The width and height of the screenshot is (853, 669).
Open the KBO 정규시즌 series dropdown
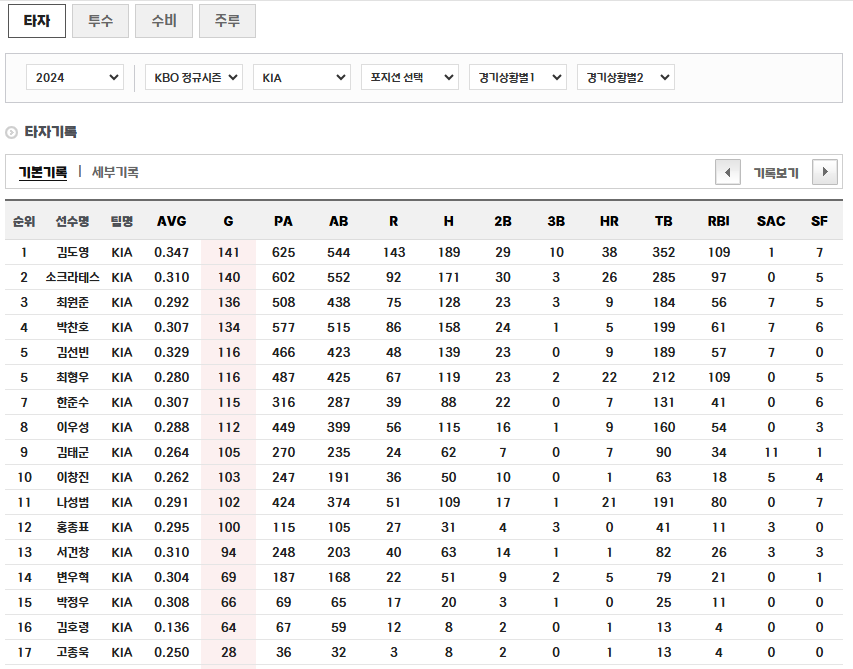(x=194, y=77)
